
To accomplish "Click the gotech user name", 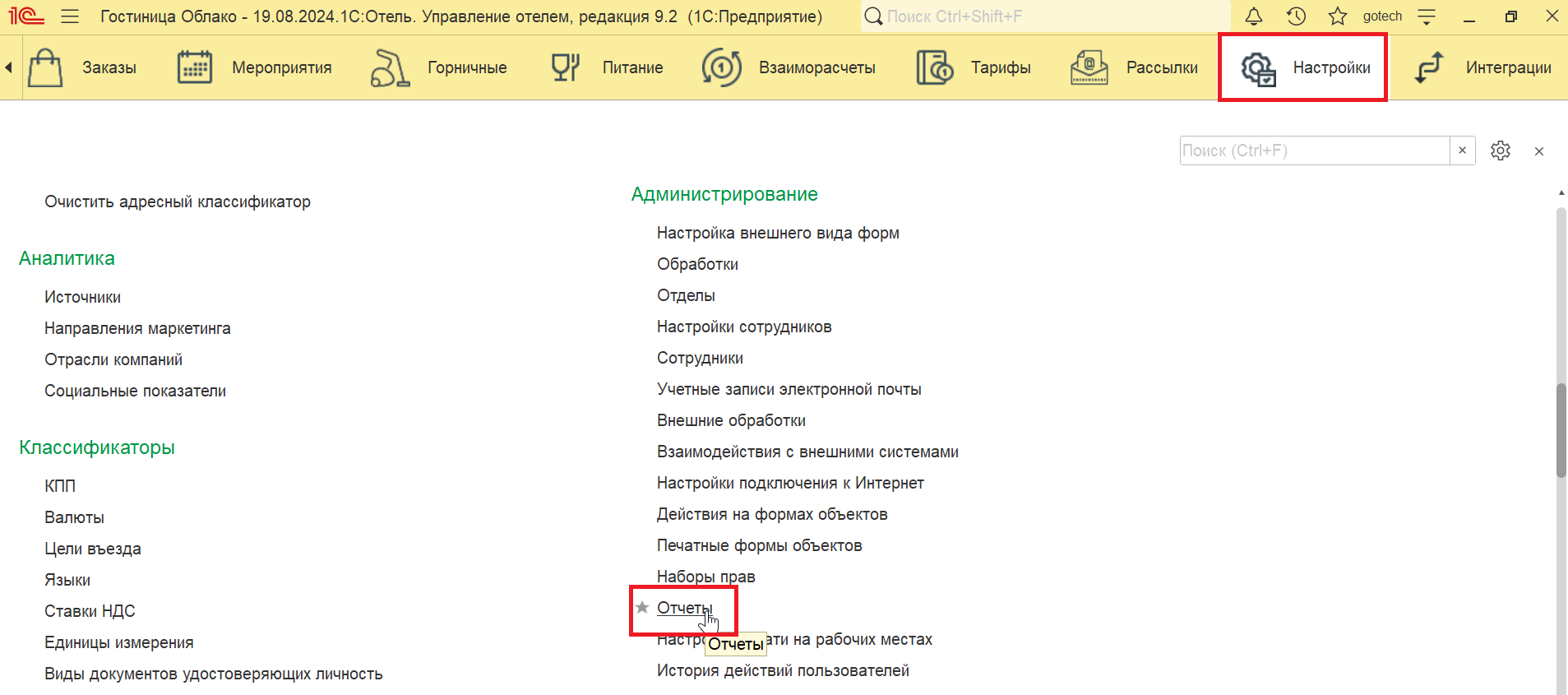I will pyautogui.click(x=1382, y=16).
